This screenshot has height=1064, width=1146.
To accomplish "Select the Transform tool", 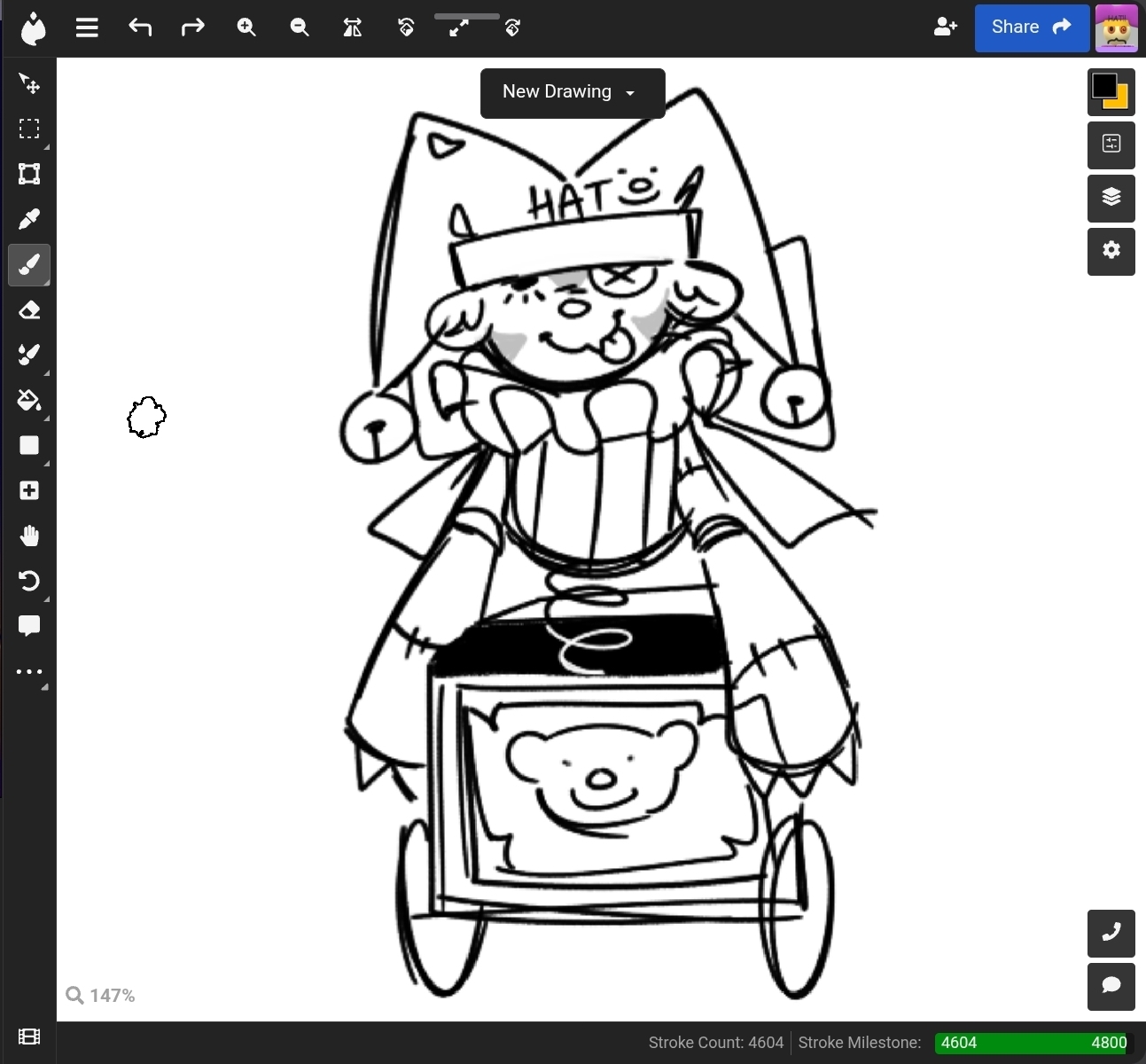I will [x=29, y=174].
